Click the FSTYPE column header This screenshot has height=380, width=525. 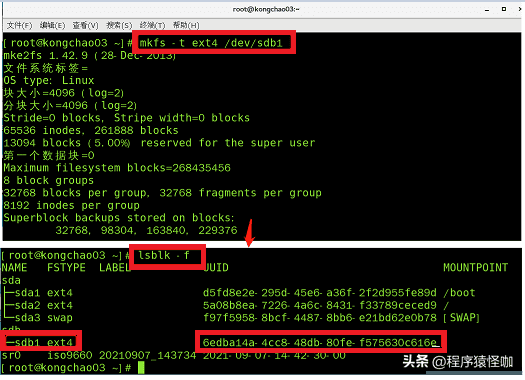tap(66, 268)
